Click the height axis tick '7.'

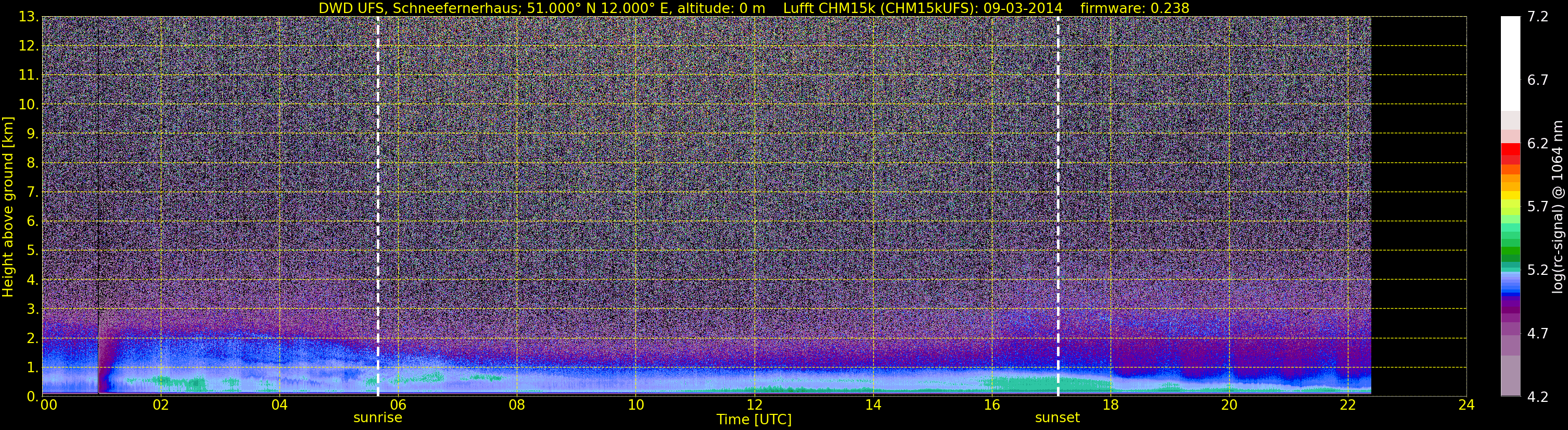click(x=32, y=193)
